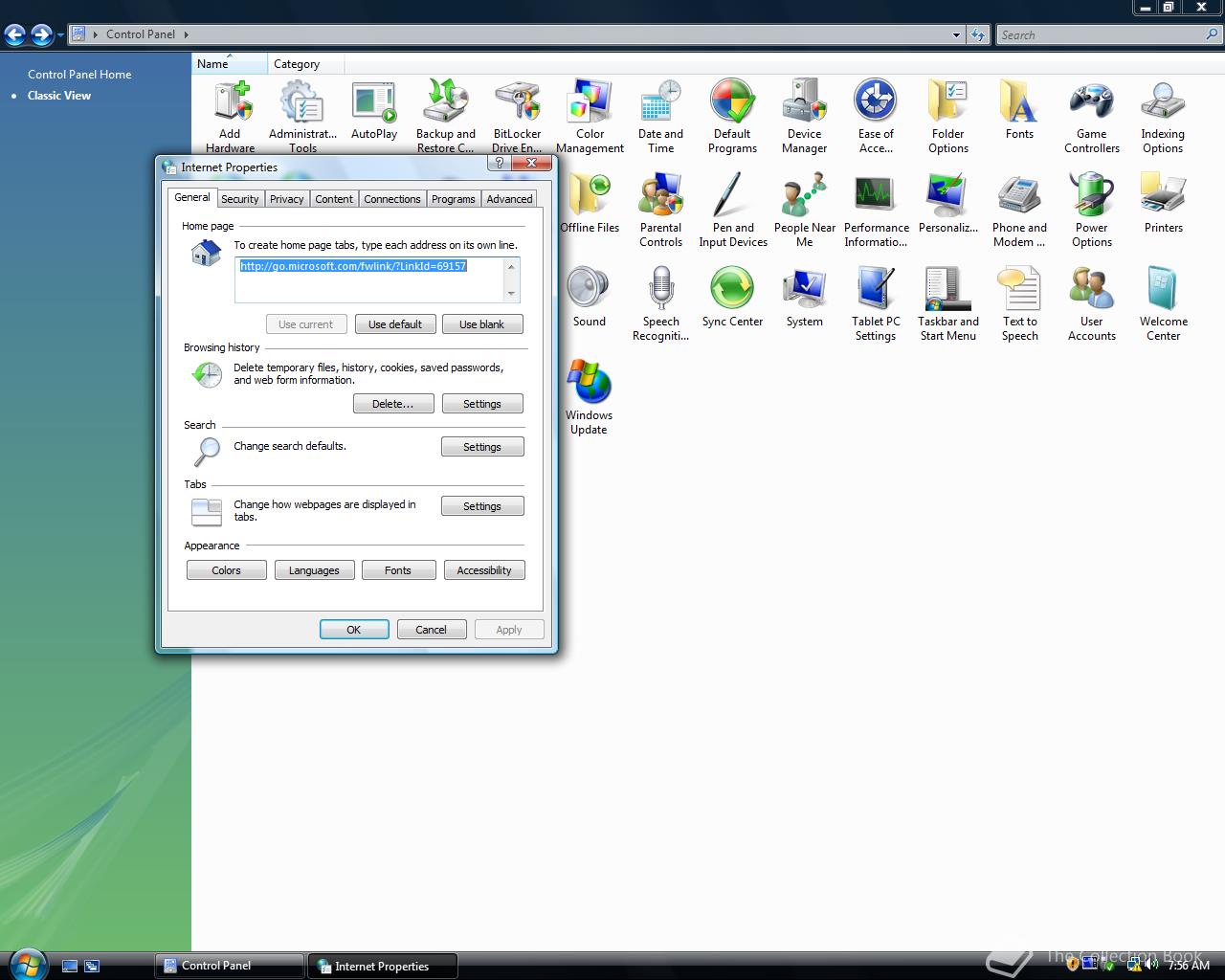This screenshot has height=980, width=1225.
Task: Click the Use blank button
Action: click(x=481, y=324)
